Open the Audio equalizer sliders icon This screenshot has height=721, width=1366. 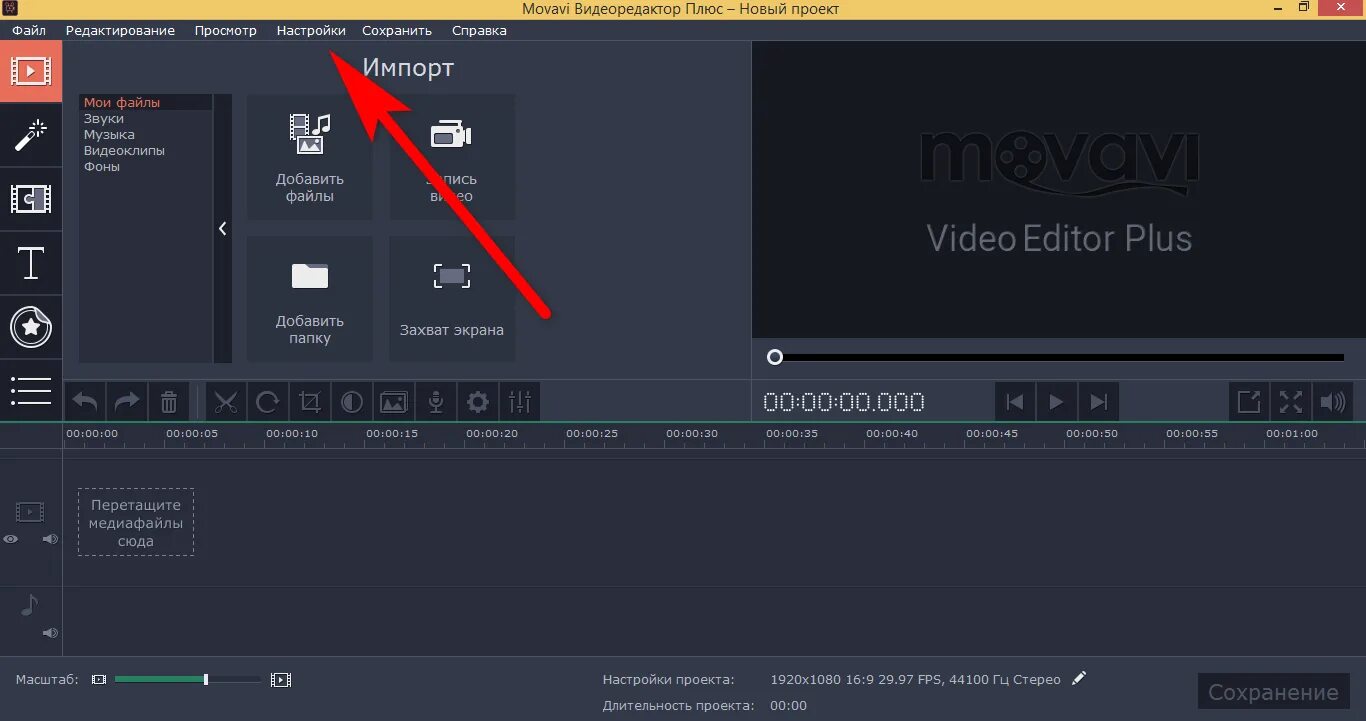(520, 402)
